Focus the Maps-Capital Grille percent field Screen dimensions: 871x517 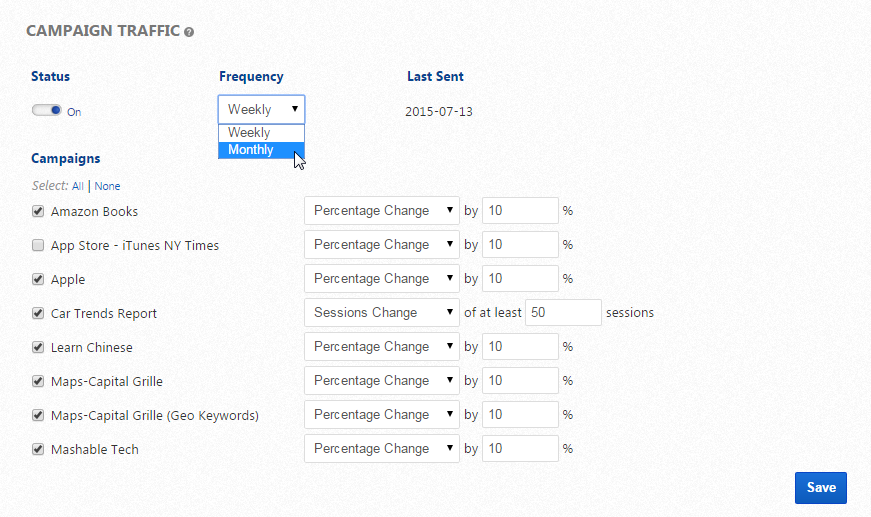(x=519, y=381)
